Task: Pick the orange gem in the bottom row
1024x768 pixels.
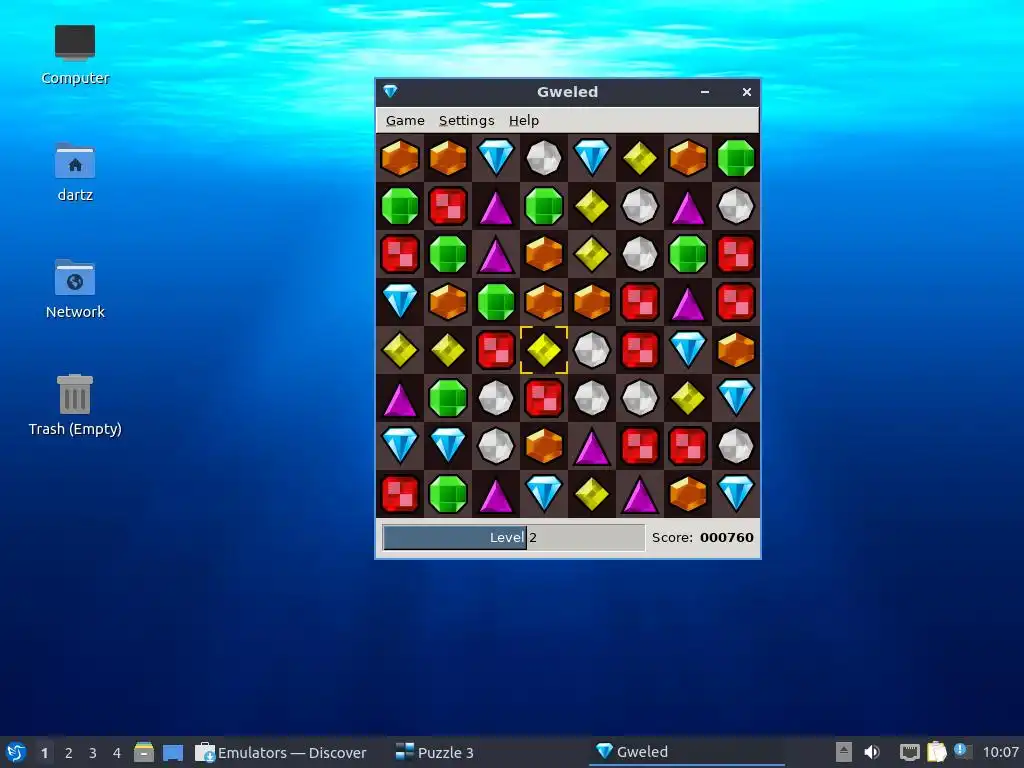Action: (x=688, y=494)
